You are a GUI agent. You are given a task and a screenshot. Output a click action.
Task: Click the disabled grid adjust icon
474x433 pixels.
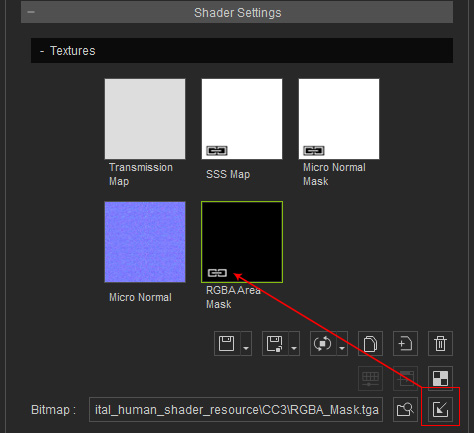pyautogui.click(x=370, y=379)
